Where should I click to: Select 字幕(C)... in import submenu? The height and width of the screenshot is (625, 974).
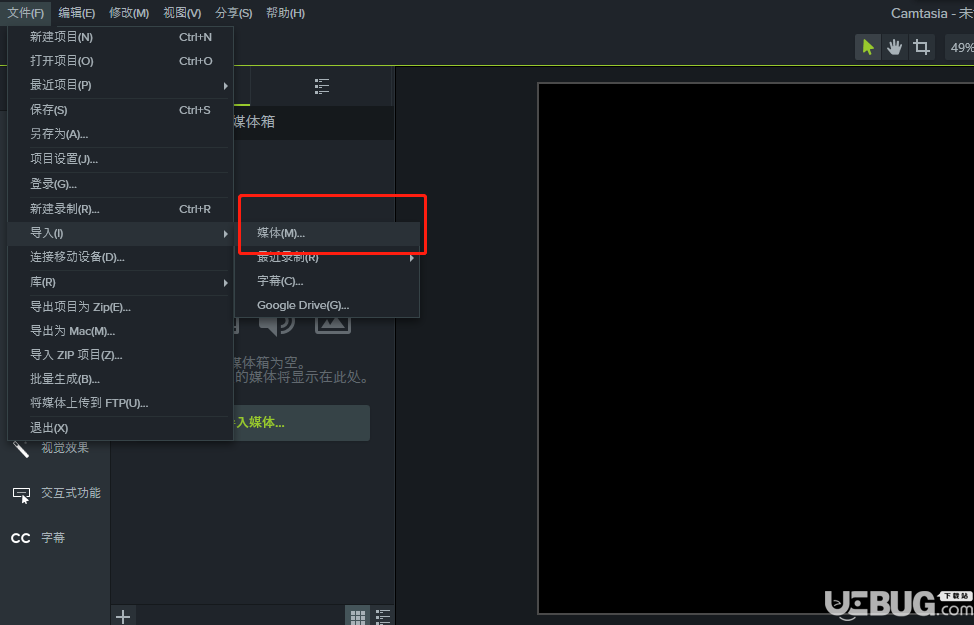point(327,281)
